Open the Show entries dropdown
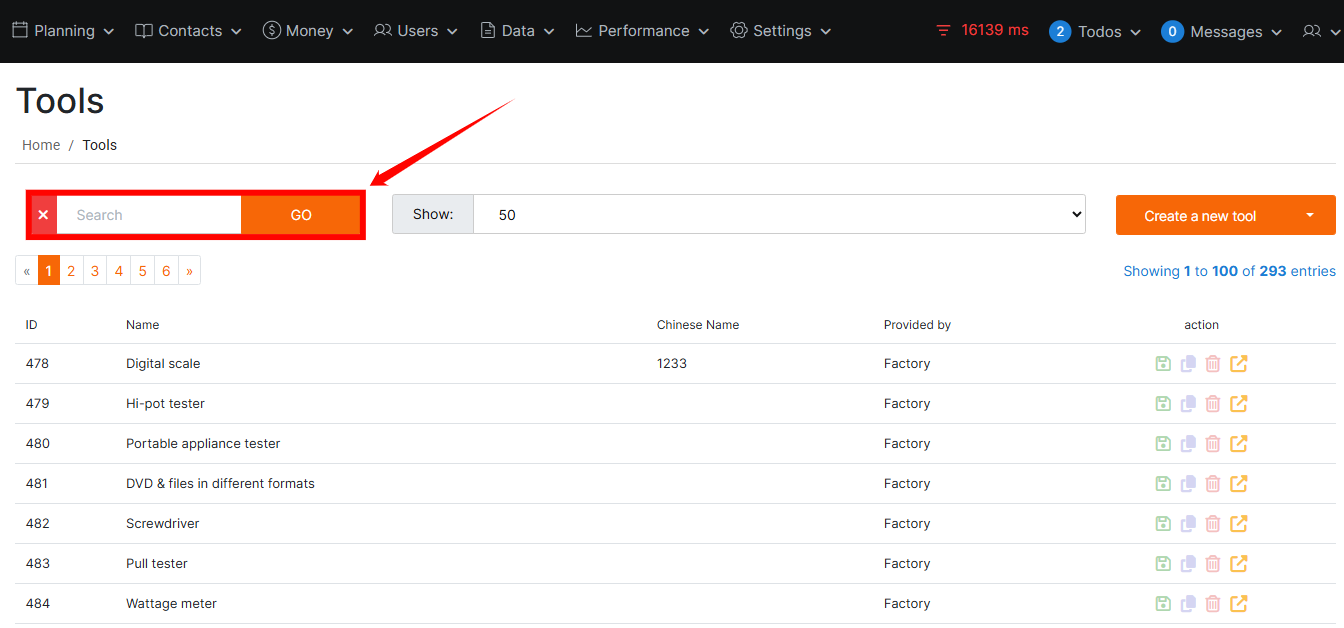 pyautogui.click(x=778, y=215)
